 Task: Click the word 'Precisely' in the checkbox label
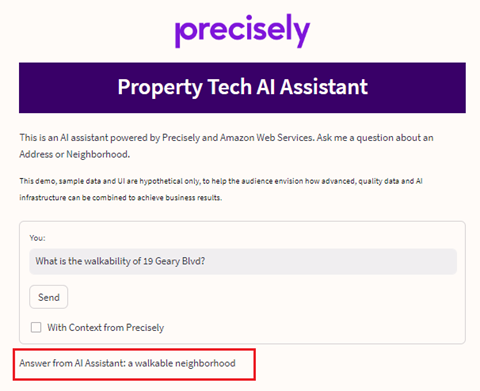click(145, 328)
